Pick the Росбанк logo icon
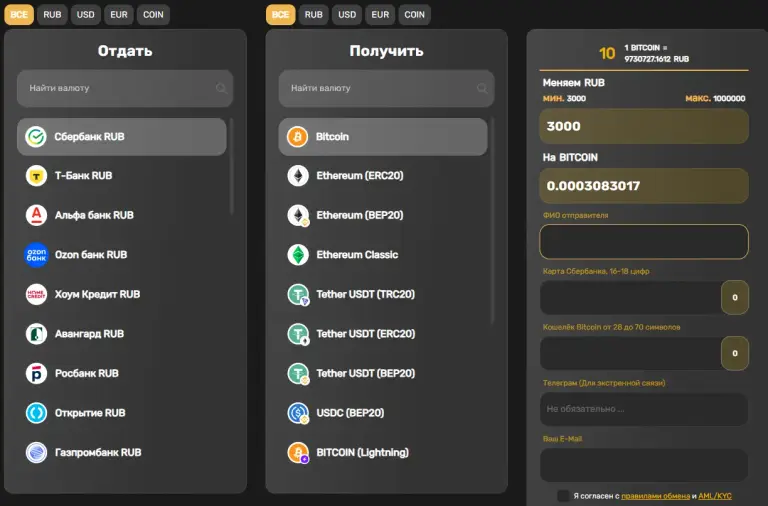 [36, 373]
